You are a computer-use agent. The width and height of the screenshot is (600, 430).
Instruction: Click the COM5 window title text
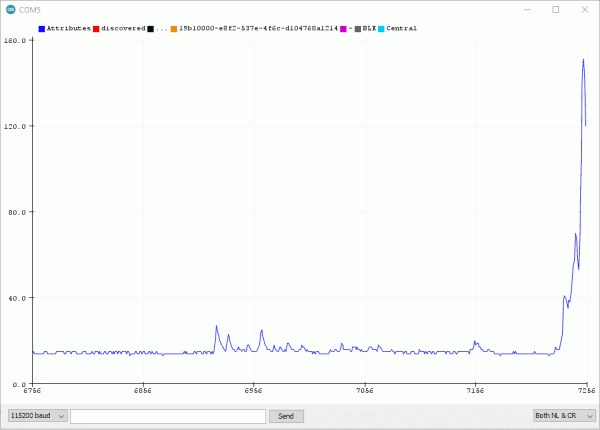30,10
